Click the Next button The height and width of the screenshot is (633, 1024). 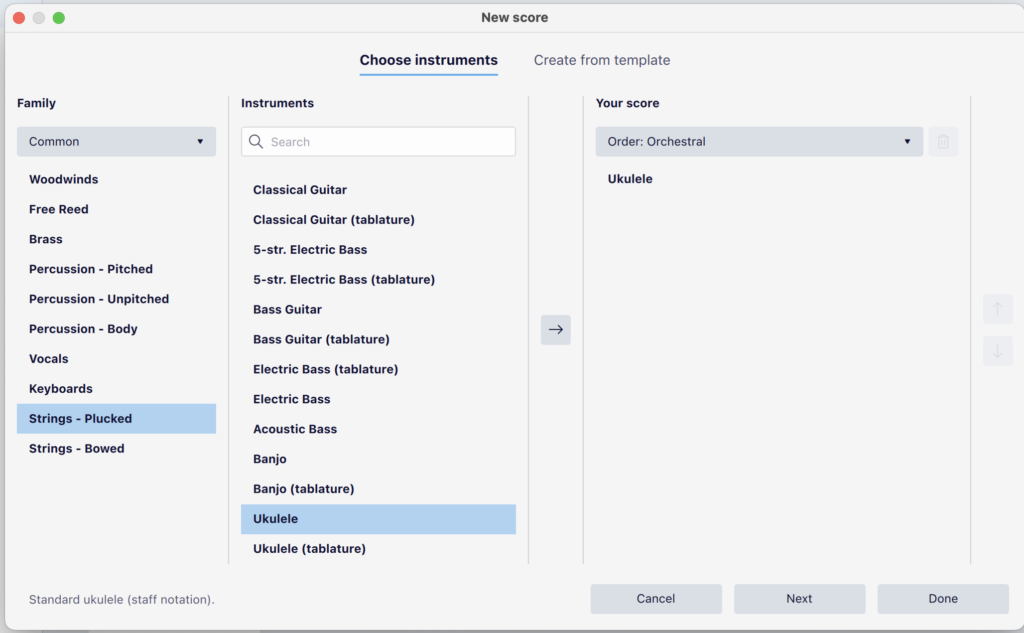[799, 598]
